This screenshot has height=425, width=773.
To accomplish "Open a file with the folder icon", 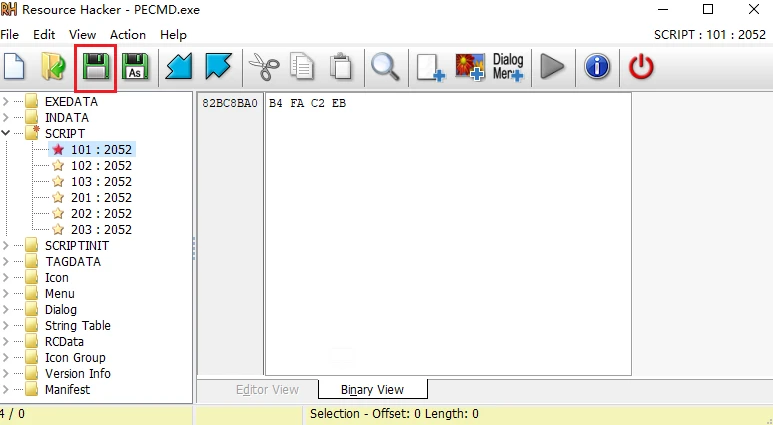I will click(53, 67).
